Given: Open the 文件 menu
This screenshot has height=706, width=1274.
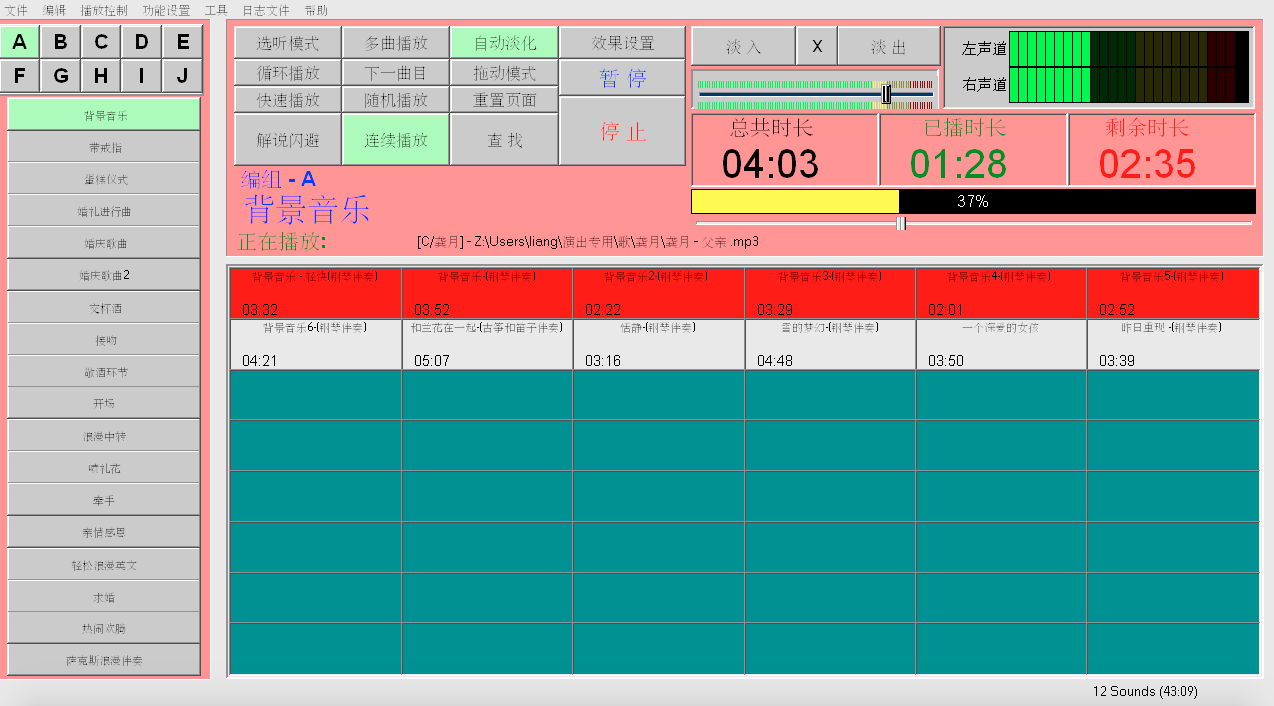Looking at the screenshot, I should [x=17, y=10].
